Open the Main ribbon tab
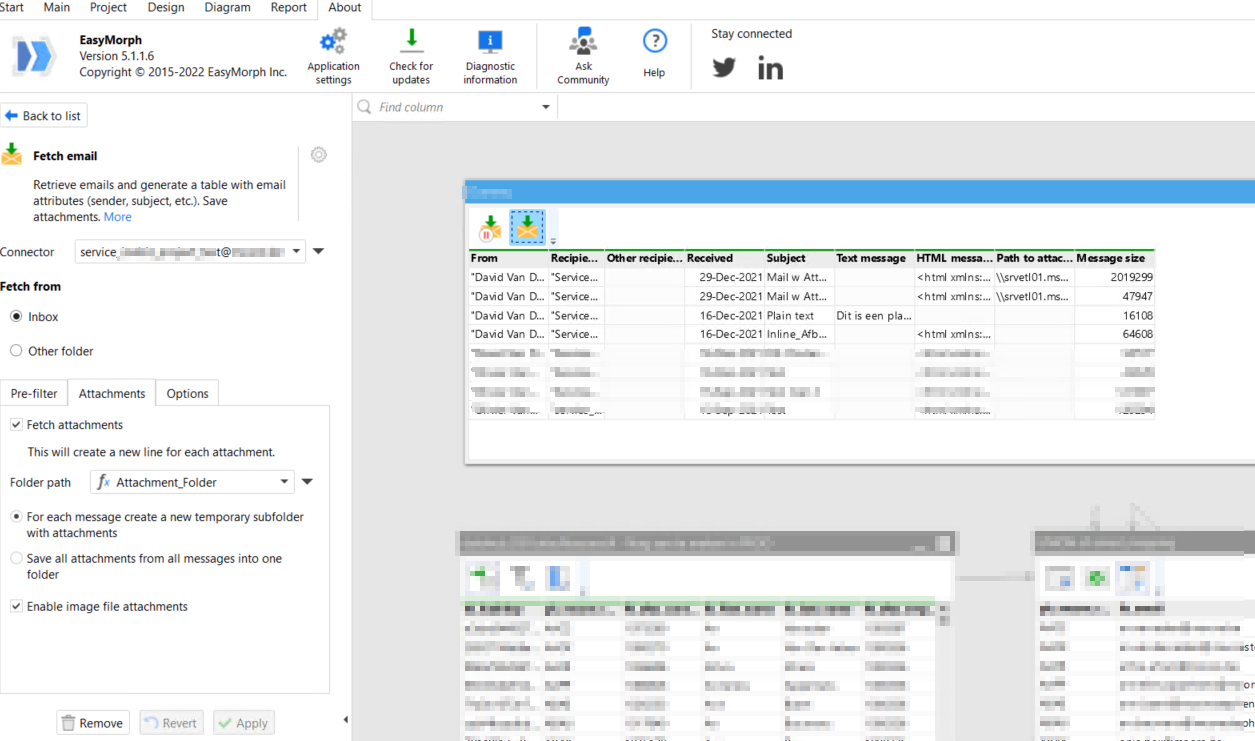Screen dimensions: 1255x741 point(57,7)
